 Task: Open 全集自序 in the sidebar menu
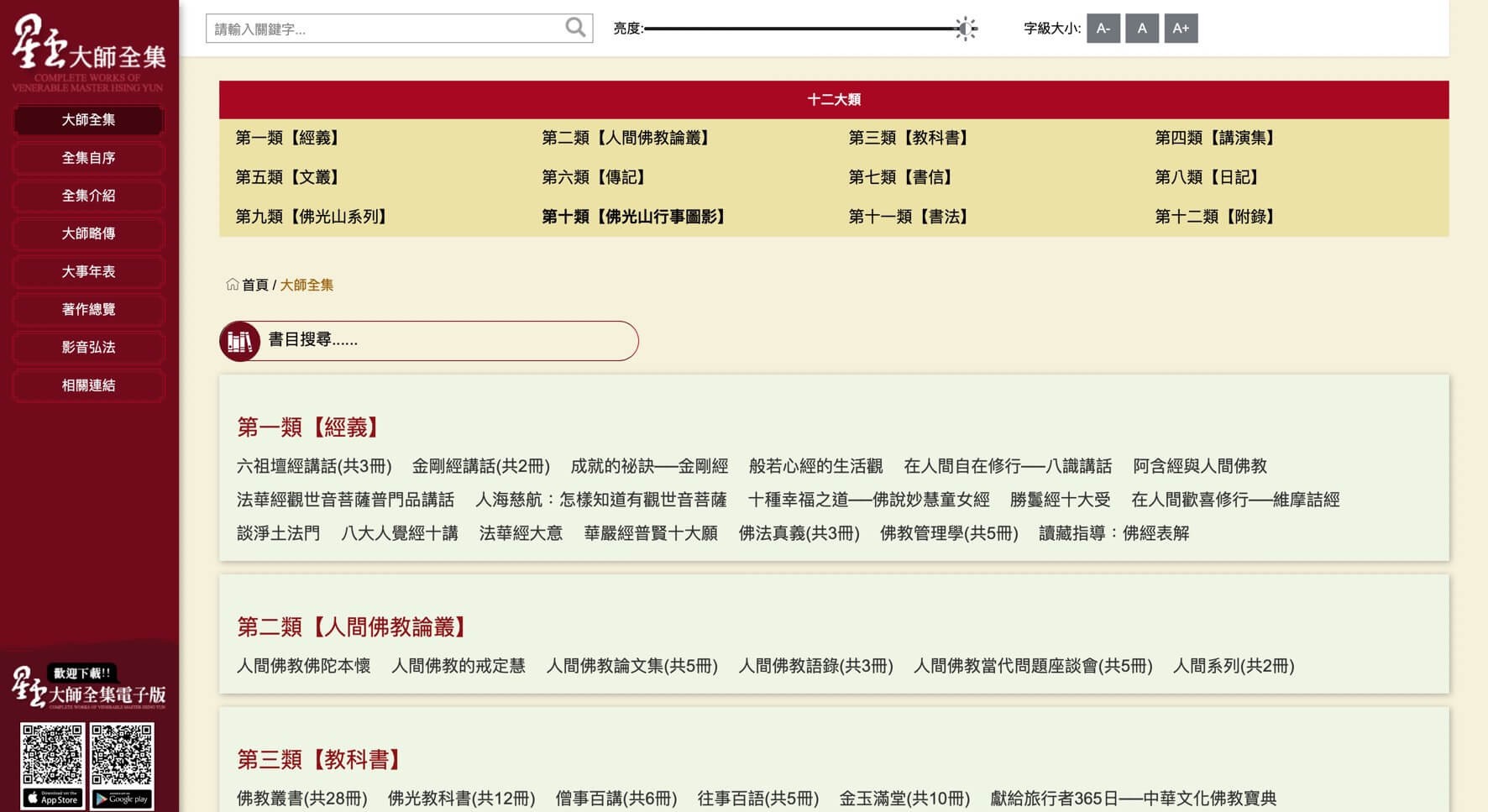point(88,158)
